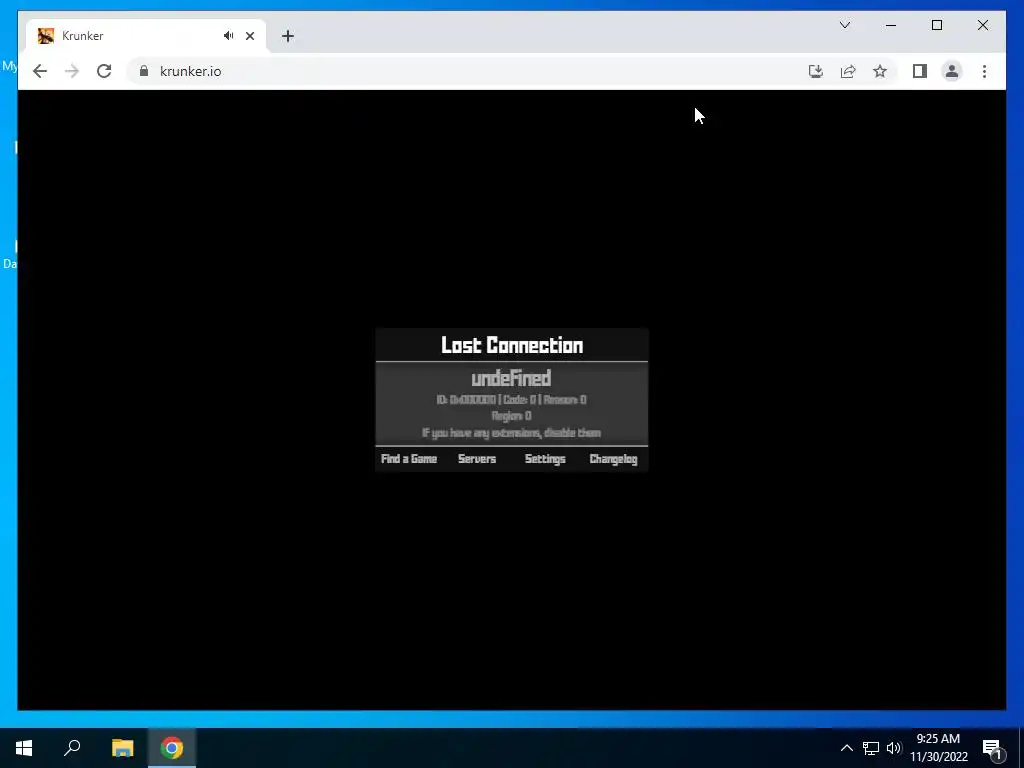The width and height of the screenshot is (1024, 768).
Task: Open network status tray icon
Action: pos(871,748)
